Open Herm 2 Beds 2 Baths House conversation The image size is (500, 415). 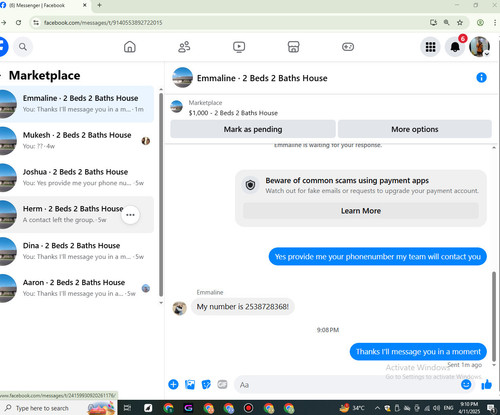coord(77,214)
